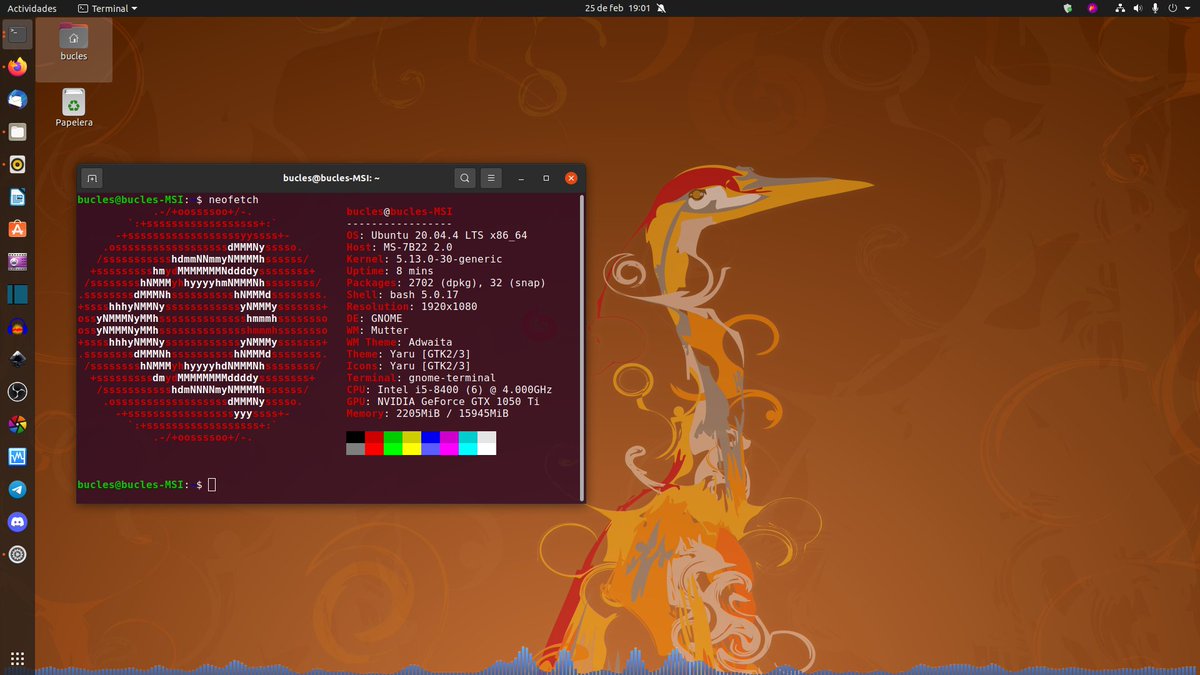
Task: Click the Host: MS-7B22 2.0 line
Action: pyautogui.click(x=399, y=247)
